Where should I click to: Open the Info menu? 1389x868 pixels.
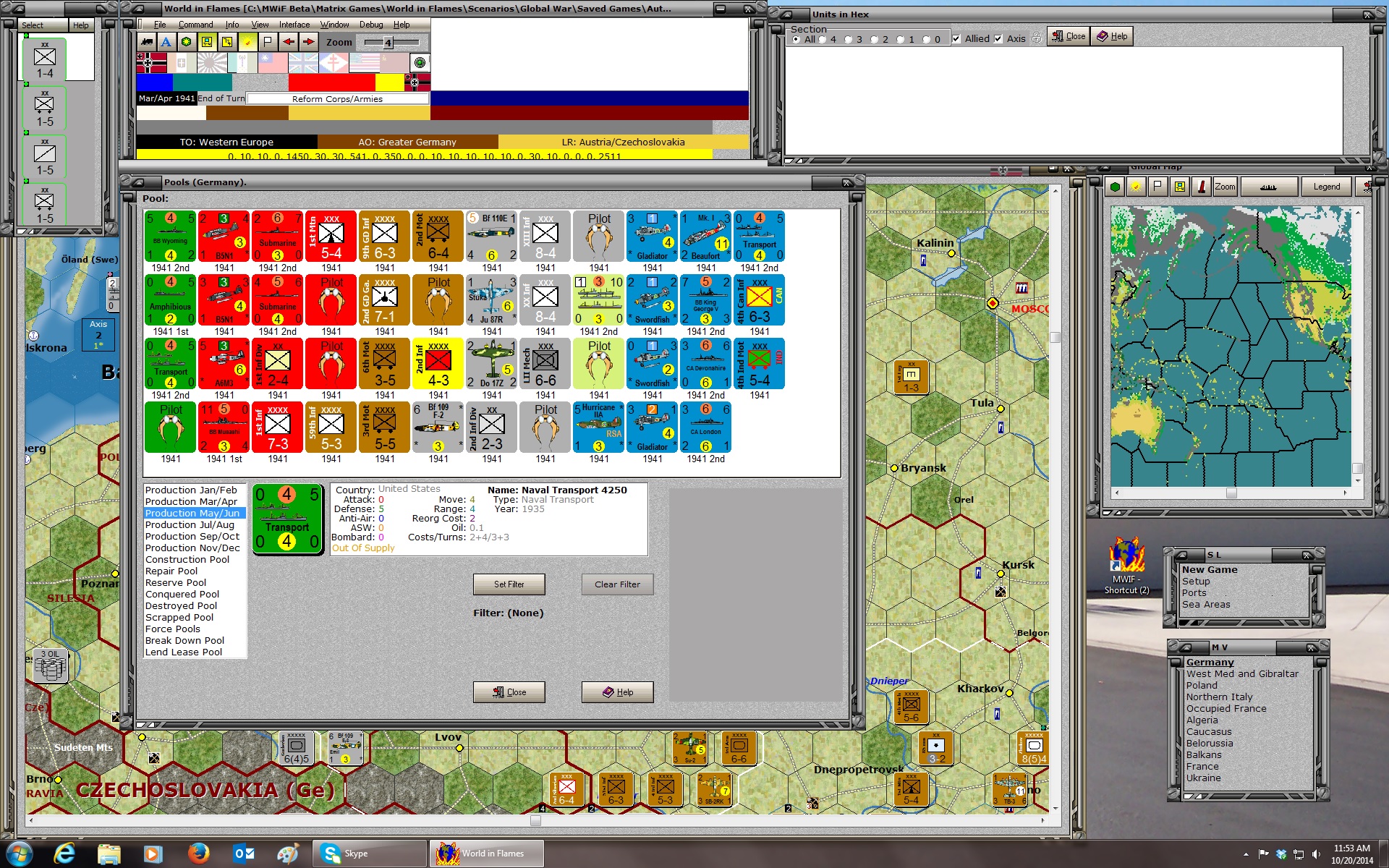click(231, 25)
